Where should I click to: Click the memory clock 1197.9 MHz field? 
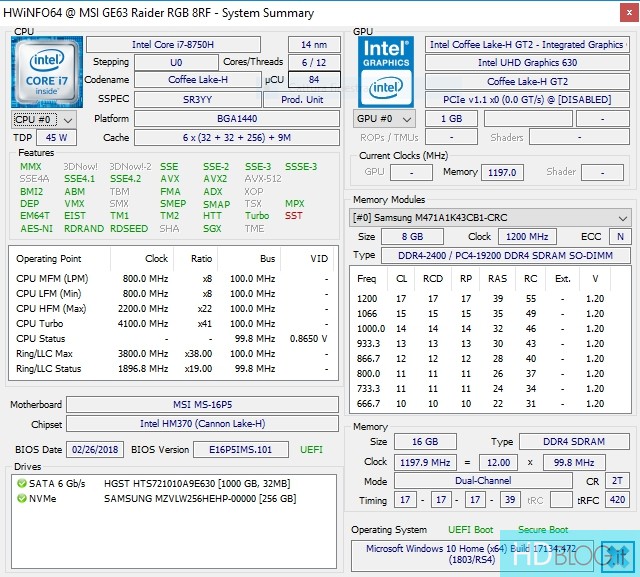(x=425, y=462)
